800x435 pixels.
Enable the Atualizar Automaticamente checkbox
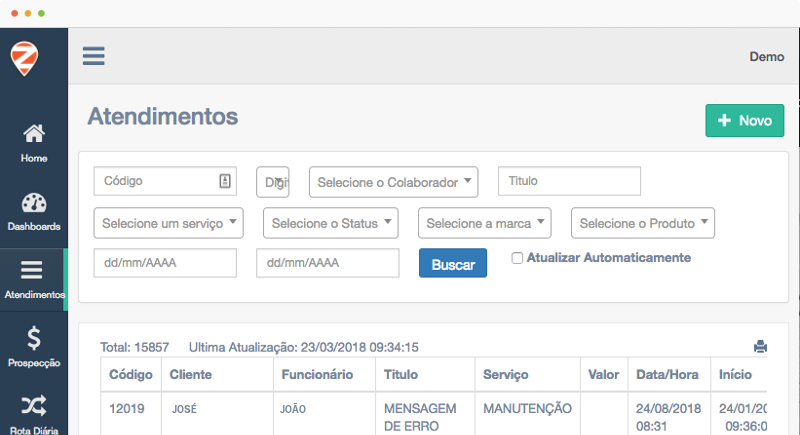pos(517,258)
